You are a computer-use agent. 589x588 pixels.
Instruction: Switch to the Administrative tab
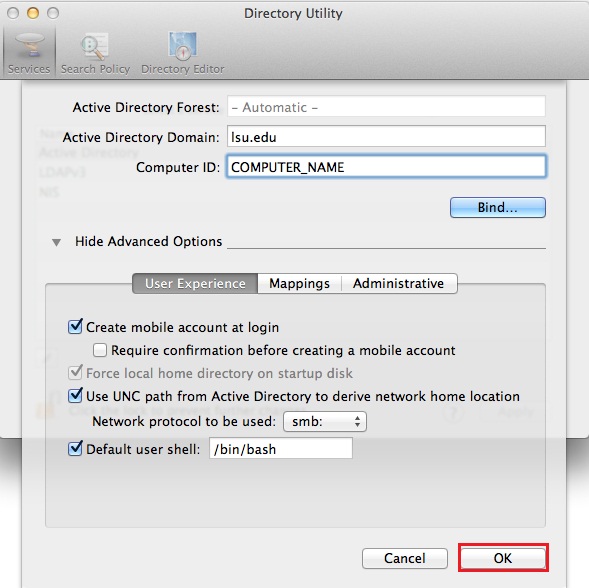pyautogui.click(x=399, y=283)
